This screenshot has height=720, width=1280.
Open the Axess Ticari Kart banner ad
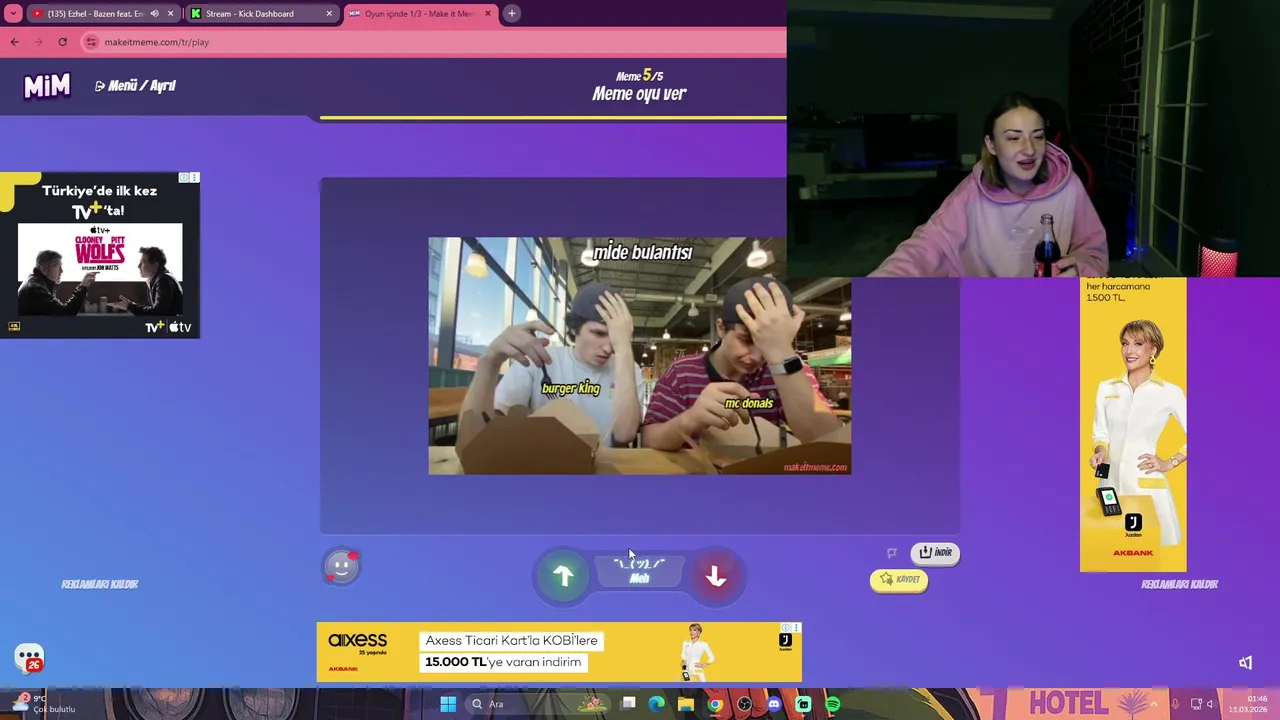[x=559, y=652]
